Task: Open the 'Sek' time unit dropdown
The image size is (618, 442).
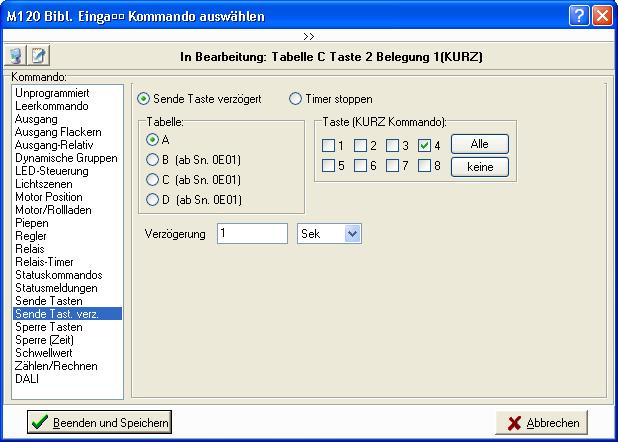Action: 351,234
